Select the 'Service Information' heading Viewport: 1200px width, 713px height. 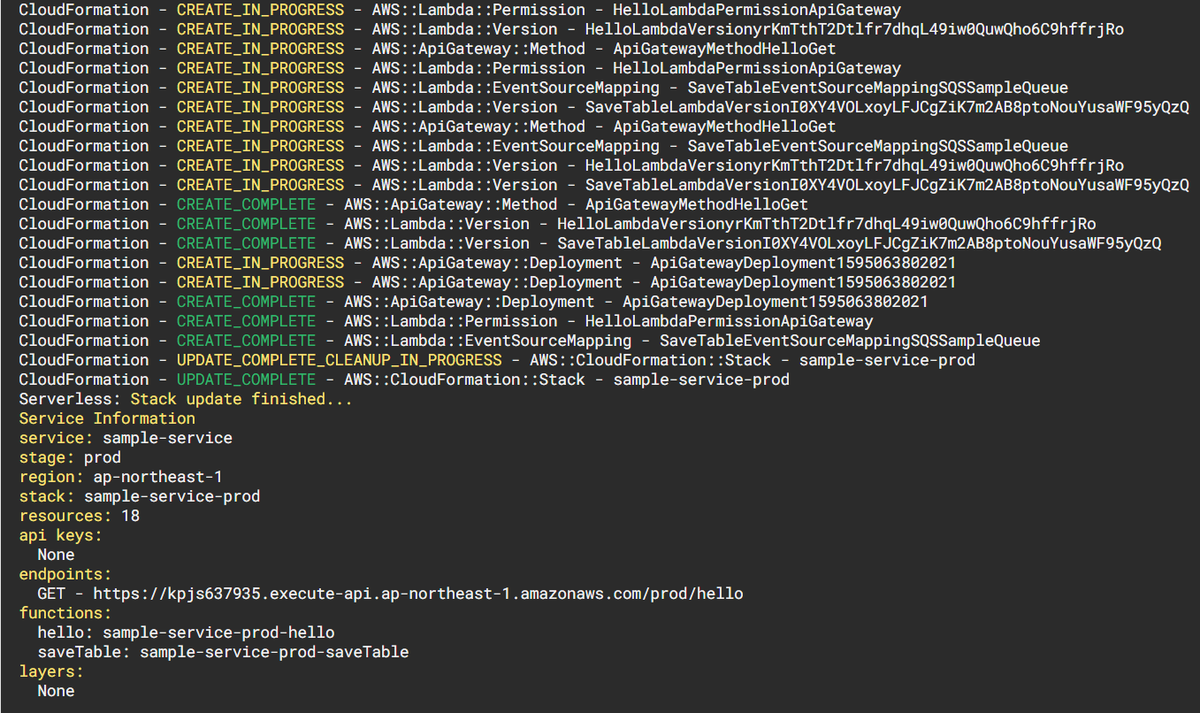click(x=107, y=419)
